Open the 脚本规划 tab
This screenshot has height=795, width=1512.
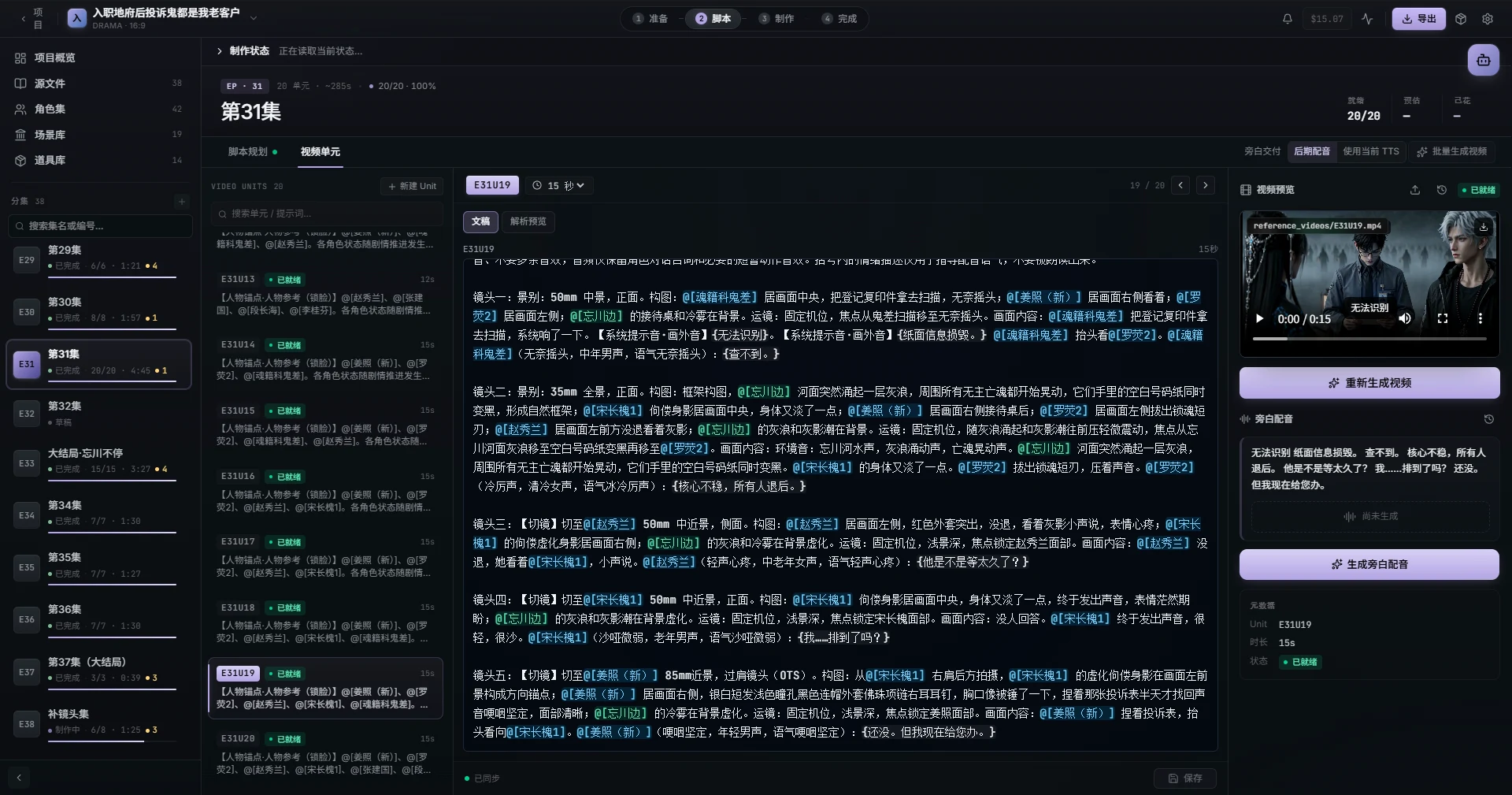(x=252, y=152)
